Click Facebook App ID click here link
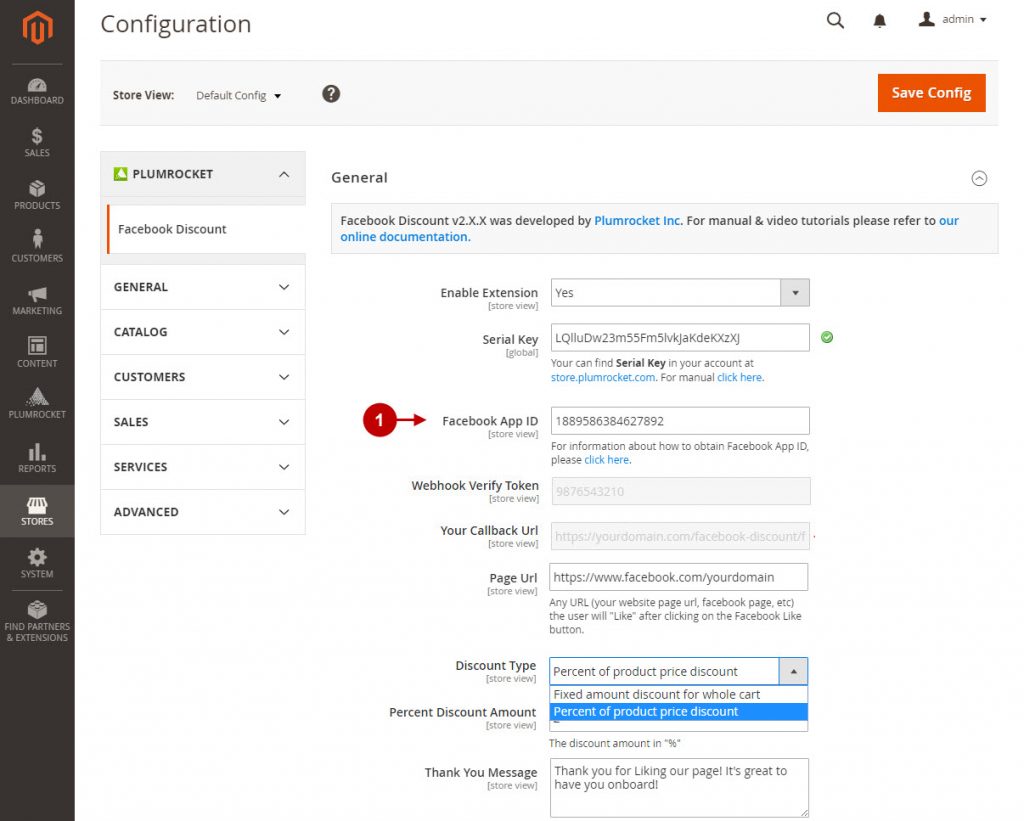The width and height of the screenshot is (1024, 821). pyautogui.click(x=607, y=460)
